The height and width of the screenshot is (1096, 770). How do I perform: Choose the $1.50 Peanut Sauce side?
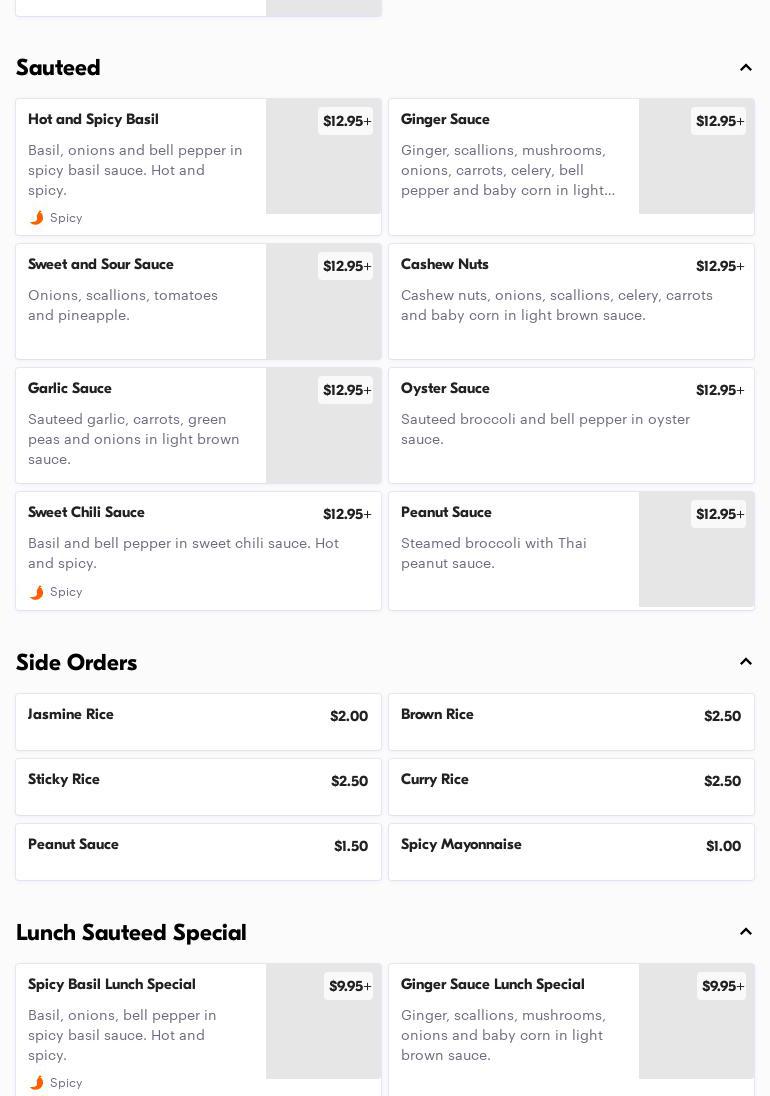tap(198, 851)
